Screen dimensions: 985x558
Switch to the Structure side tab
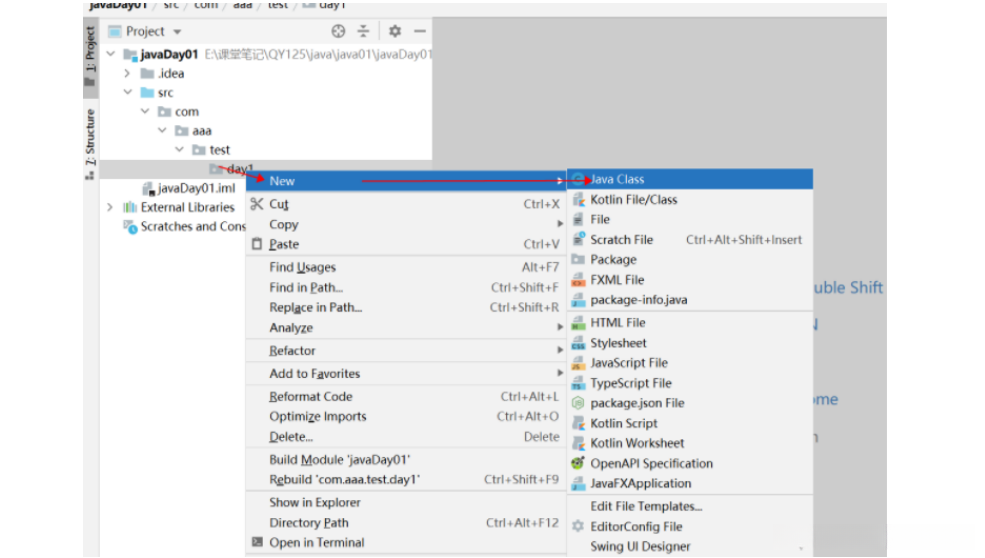click(x=90, y=143)
